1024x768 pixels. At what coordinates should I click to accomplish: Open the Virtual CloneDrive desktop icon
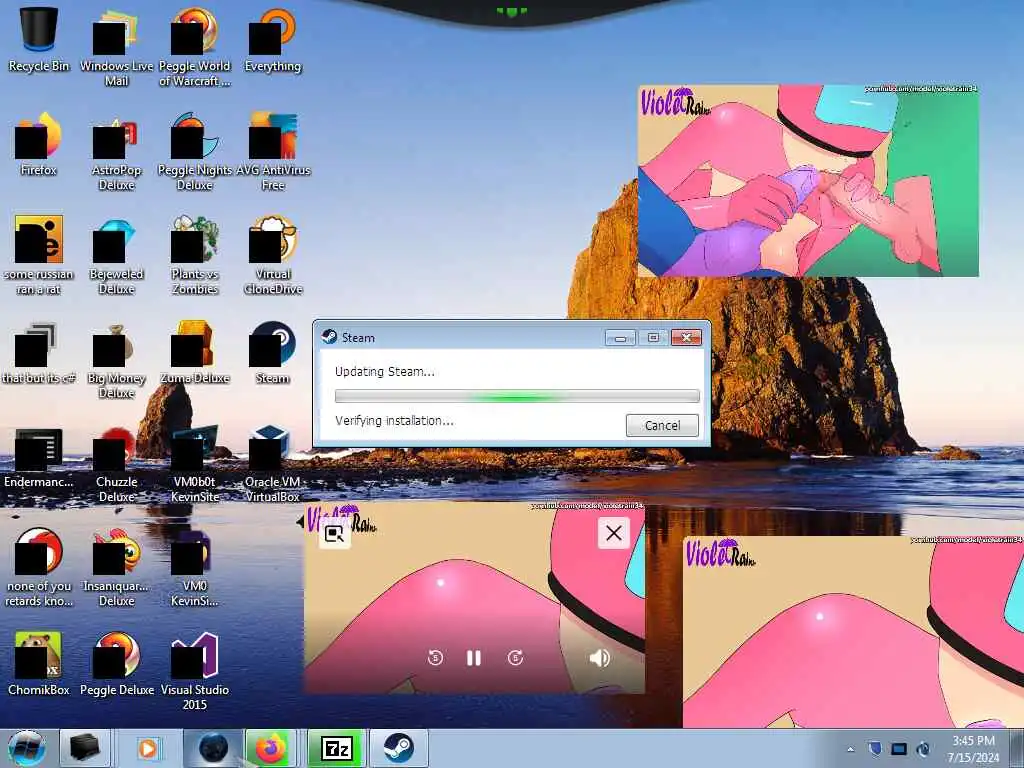pos(273,255)
